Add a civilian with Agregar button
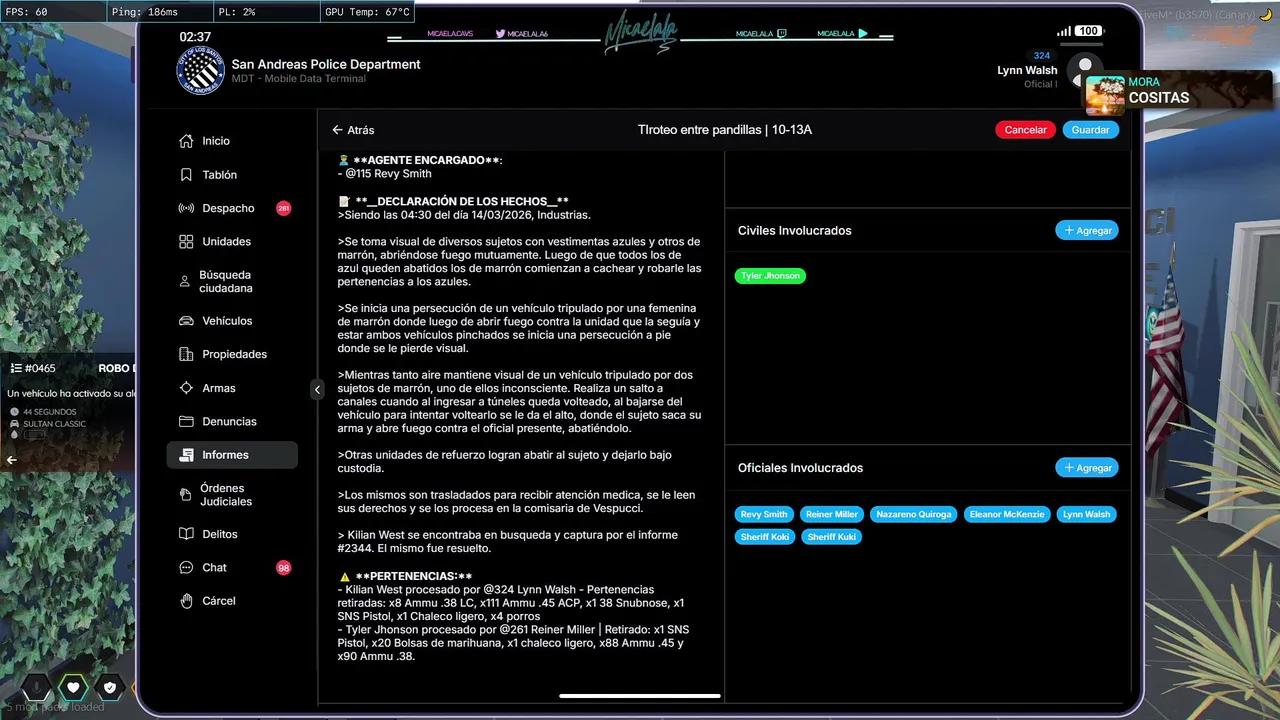 pos(1087,230)
